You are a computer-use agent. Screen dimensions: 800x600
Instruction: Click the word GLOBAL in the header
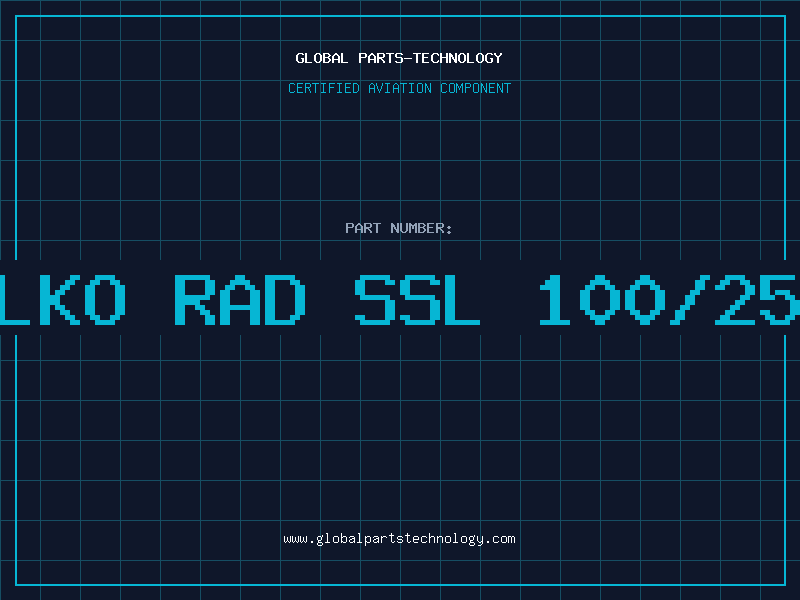click(x=320, y=58)
